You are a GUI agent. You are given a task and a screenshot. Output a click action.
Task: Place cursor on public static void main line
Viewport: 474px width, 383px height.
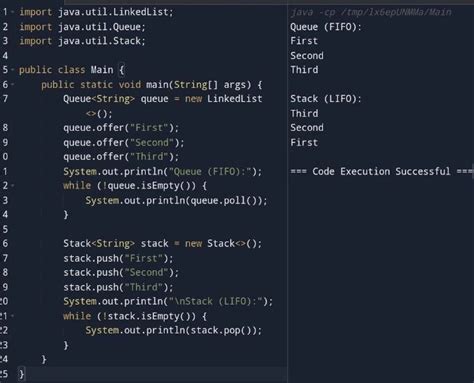152,85
